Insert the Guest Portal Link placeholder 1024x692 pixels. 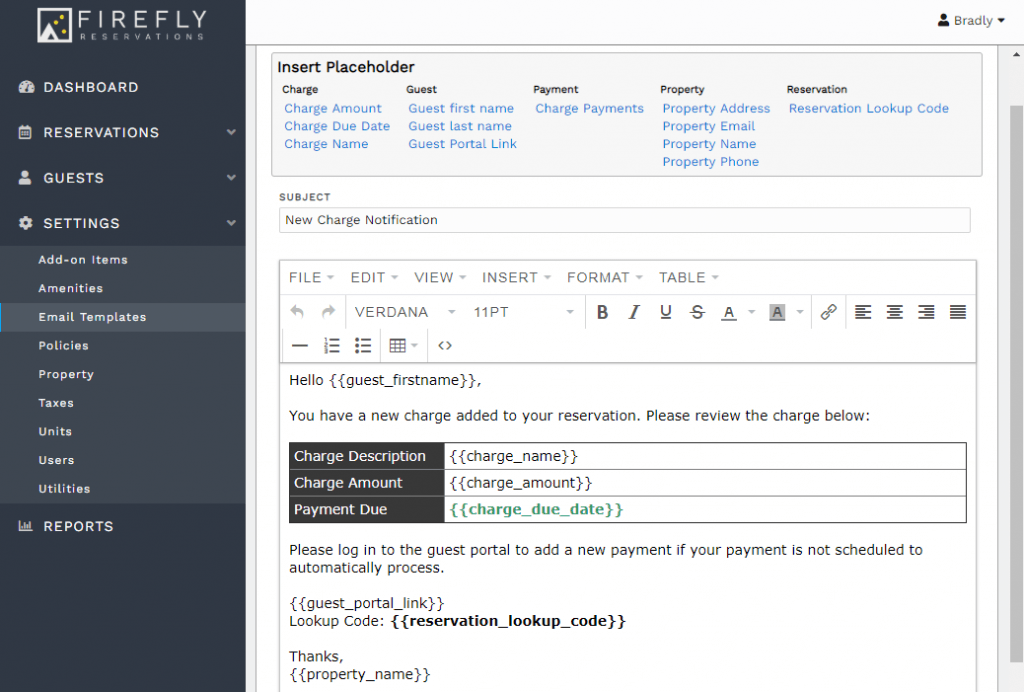462,144
